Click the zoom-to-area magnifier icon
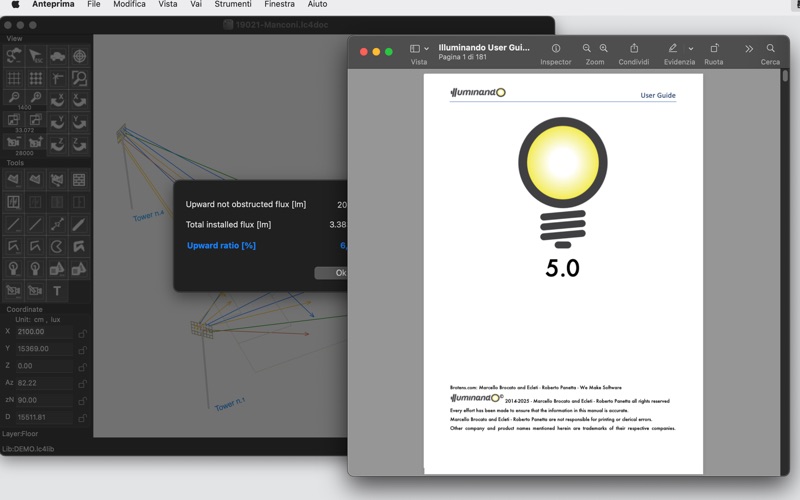The image size is (800, 500). [79, 78]
